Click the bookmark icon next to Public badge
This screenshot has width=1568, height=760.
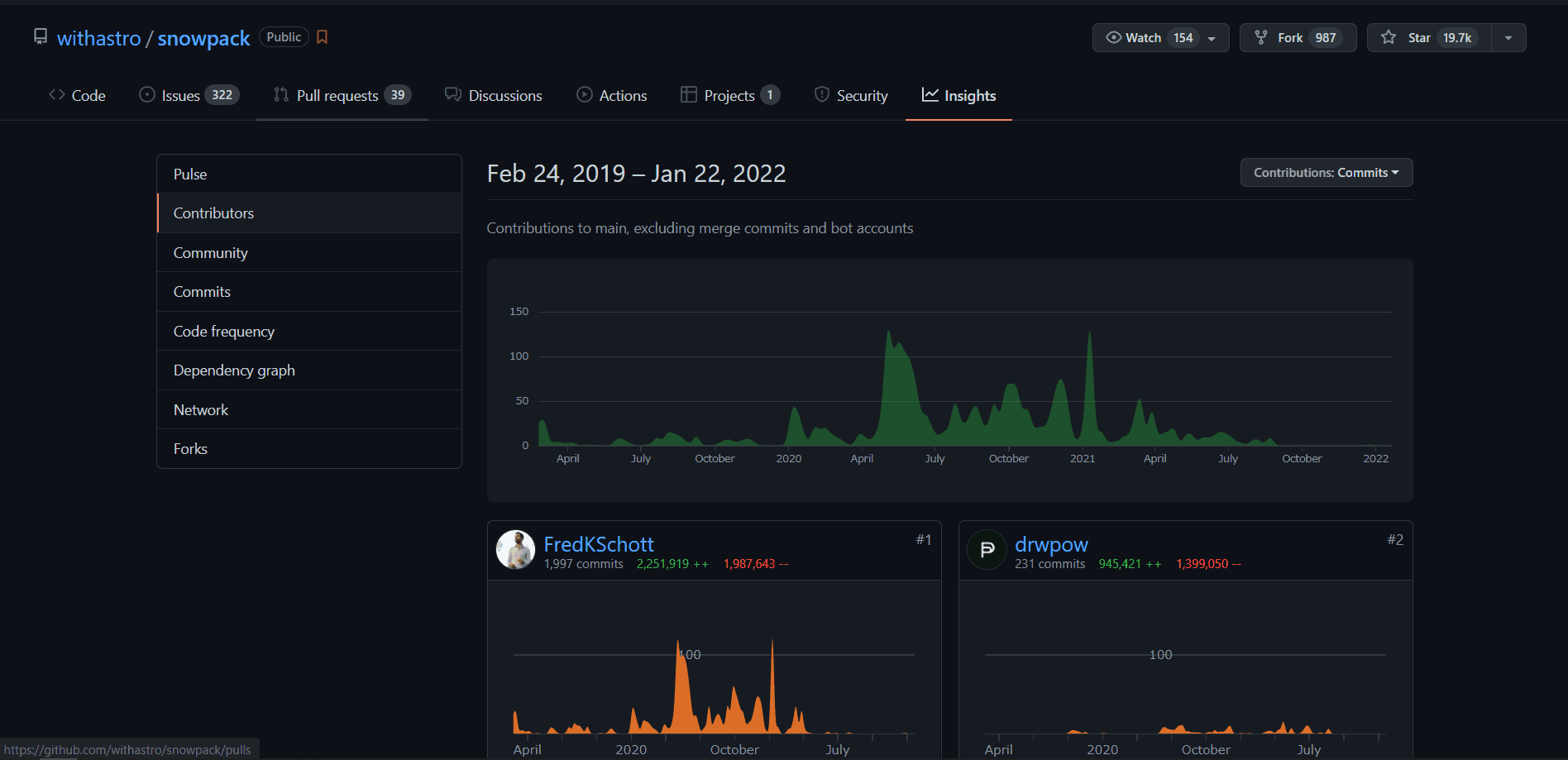(x=323, y=37)
